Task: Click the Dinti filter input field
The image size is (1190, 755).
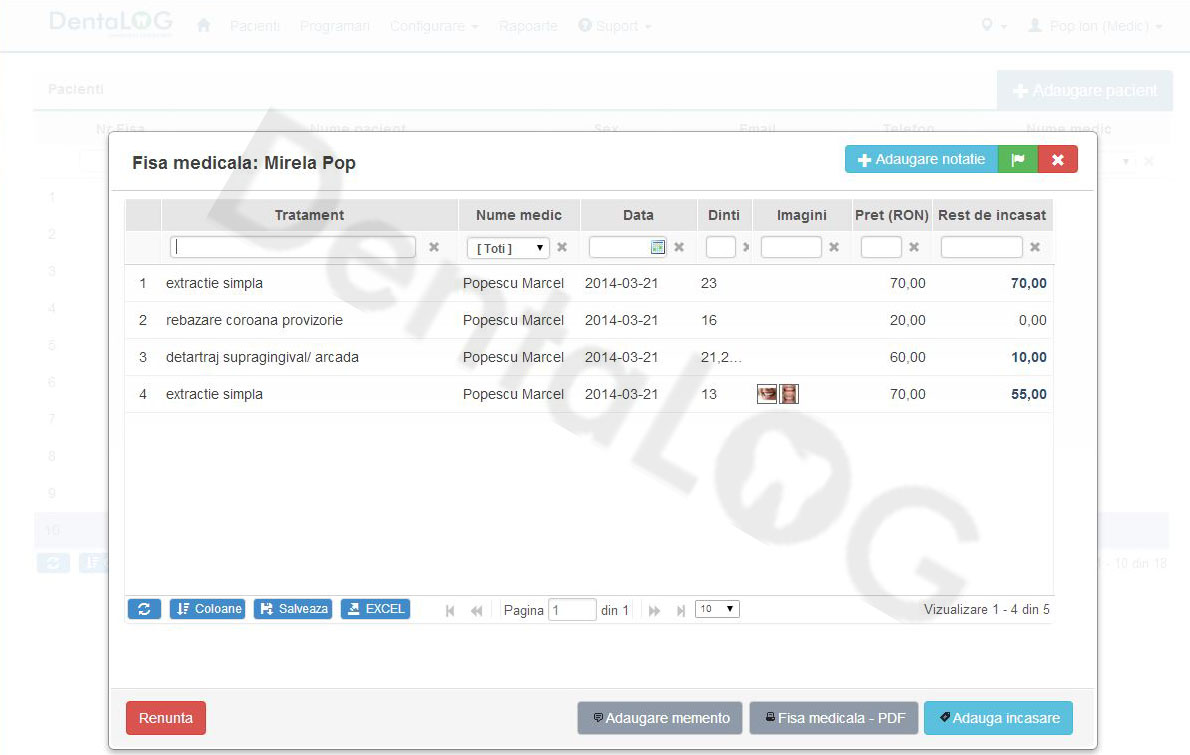Action: [x=720, y=247]
